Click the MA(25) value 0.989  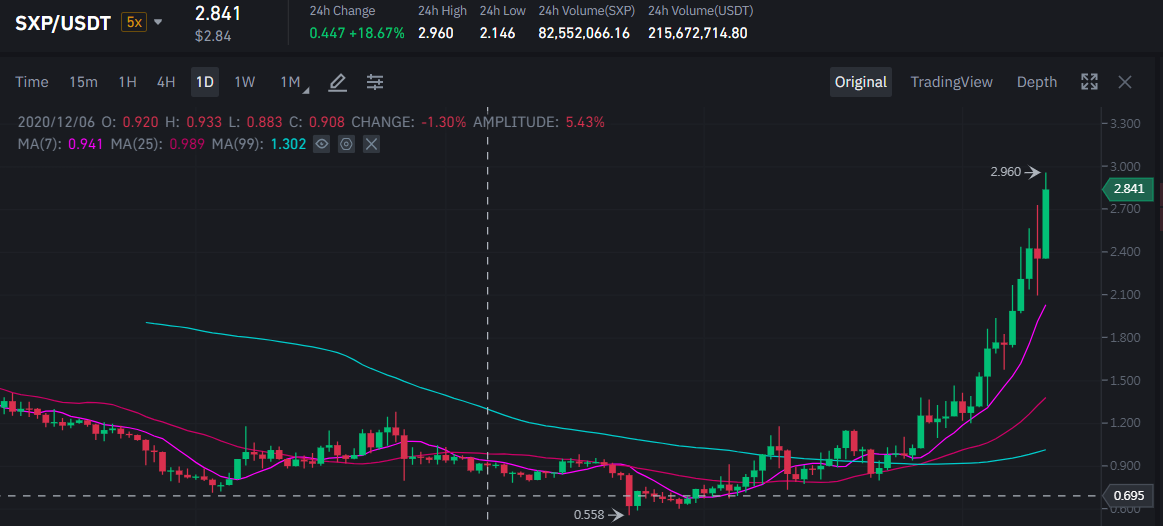pos(187,144)
